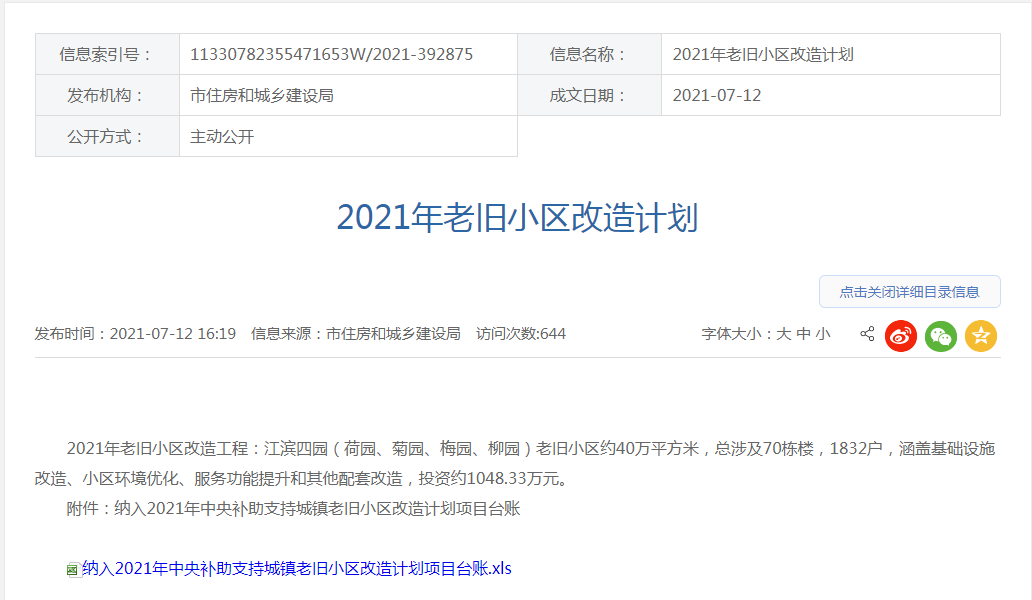Click the share icon beside font size
Image resolution: width=1032 pixels, height=600 pixels.
(867, 334)
